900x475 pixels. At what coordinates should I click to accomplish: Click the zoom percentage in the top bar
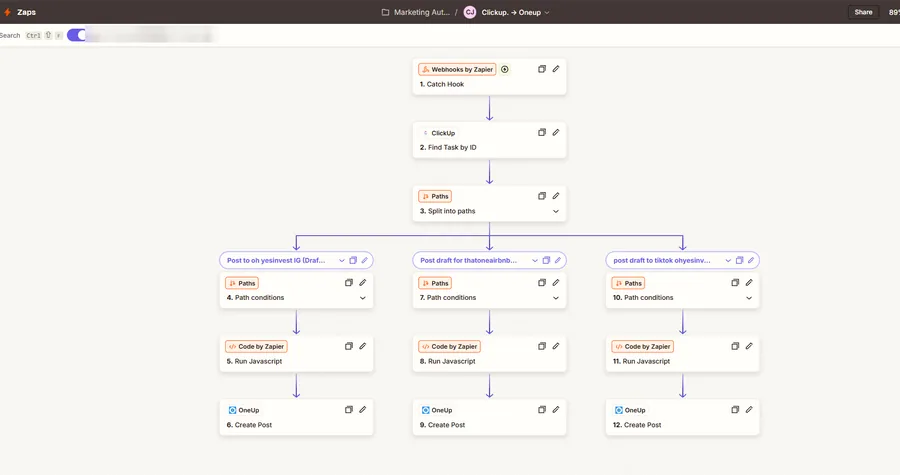(x=894, y=12)
